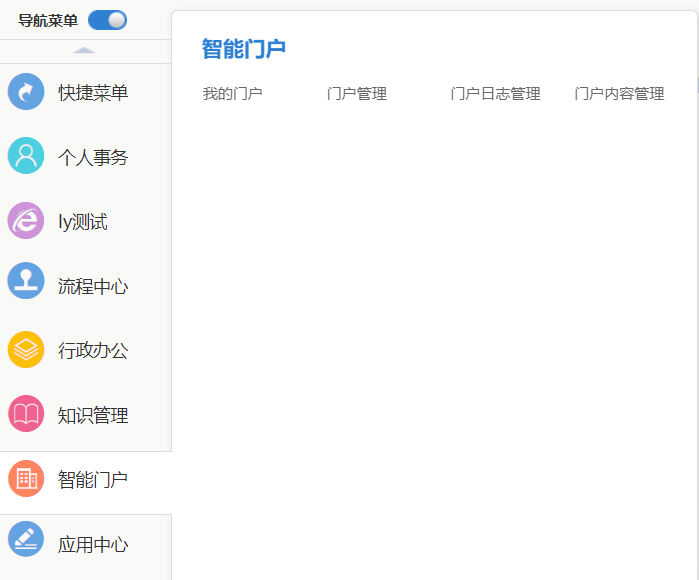
Task: Go to 流程中心 menu entry
Action: 93,286
